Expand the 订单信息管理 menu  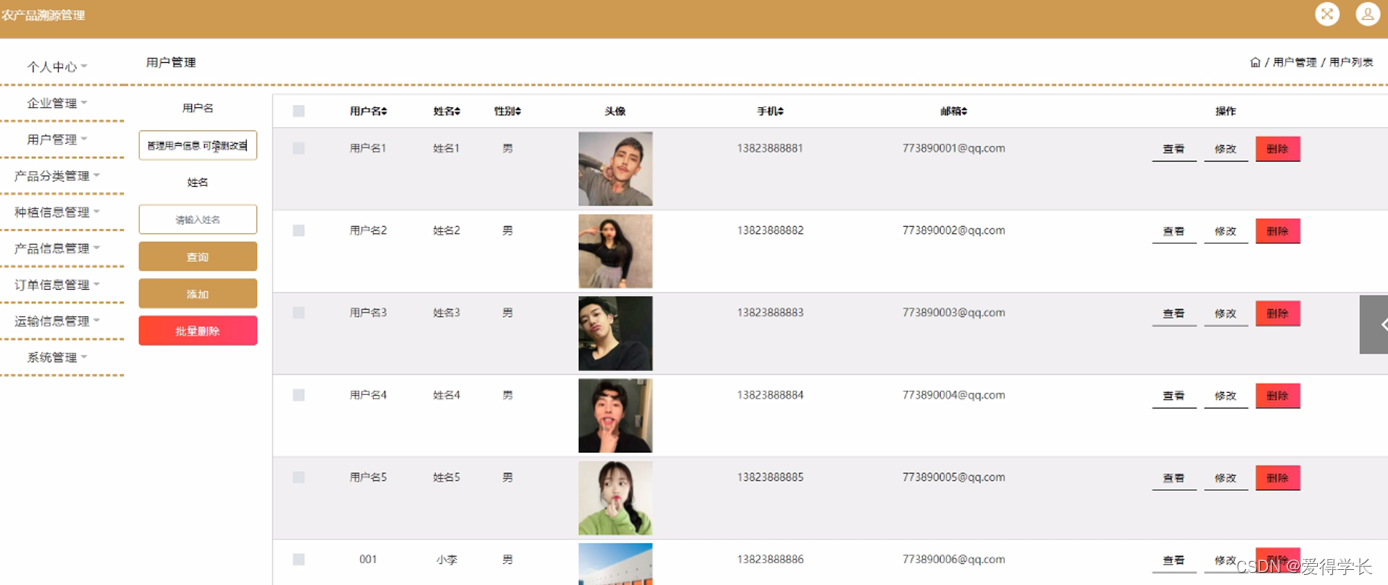point(57,285)
